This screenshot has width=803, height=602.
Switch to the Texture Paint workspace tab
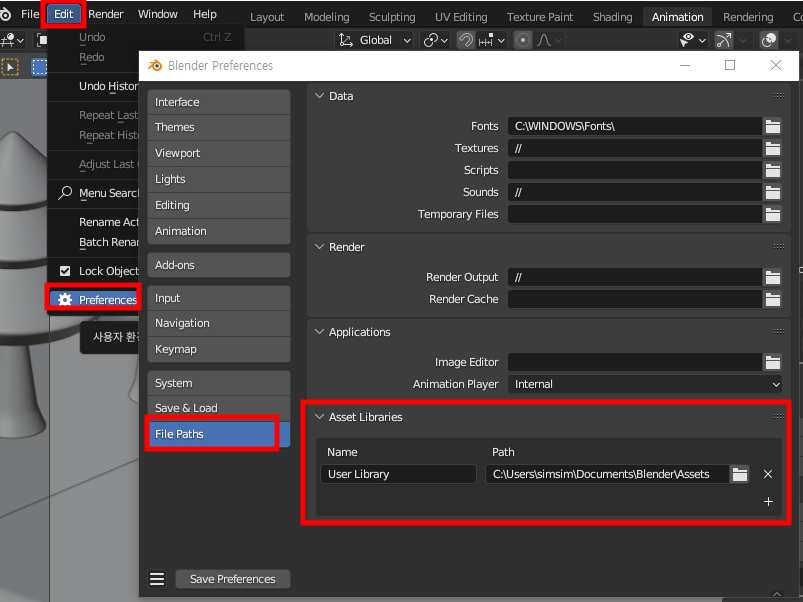point(540,17)
